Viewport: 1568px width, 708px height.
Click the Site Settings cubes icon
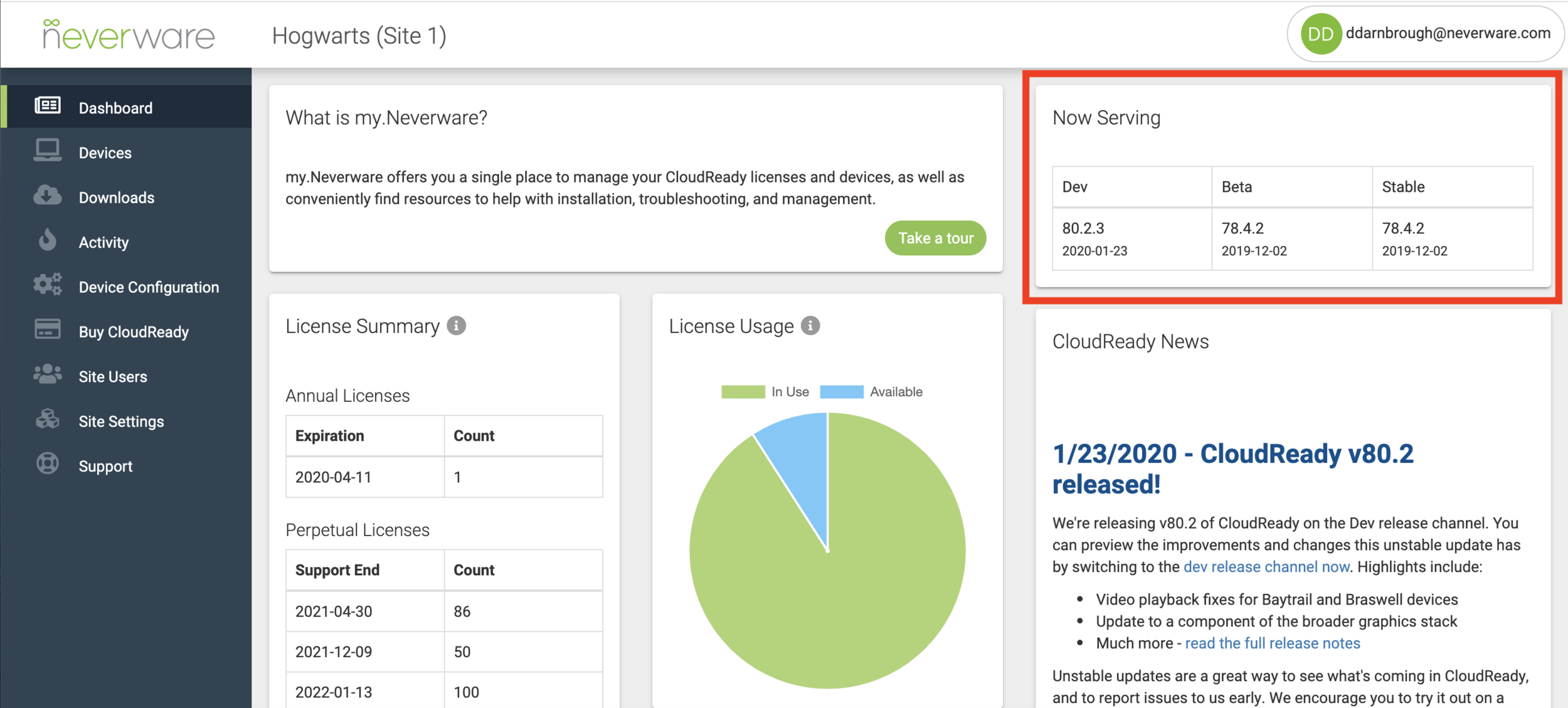[48, 418]
